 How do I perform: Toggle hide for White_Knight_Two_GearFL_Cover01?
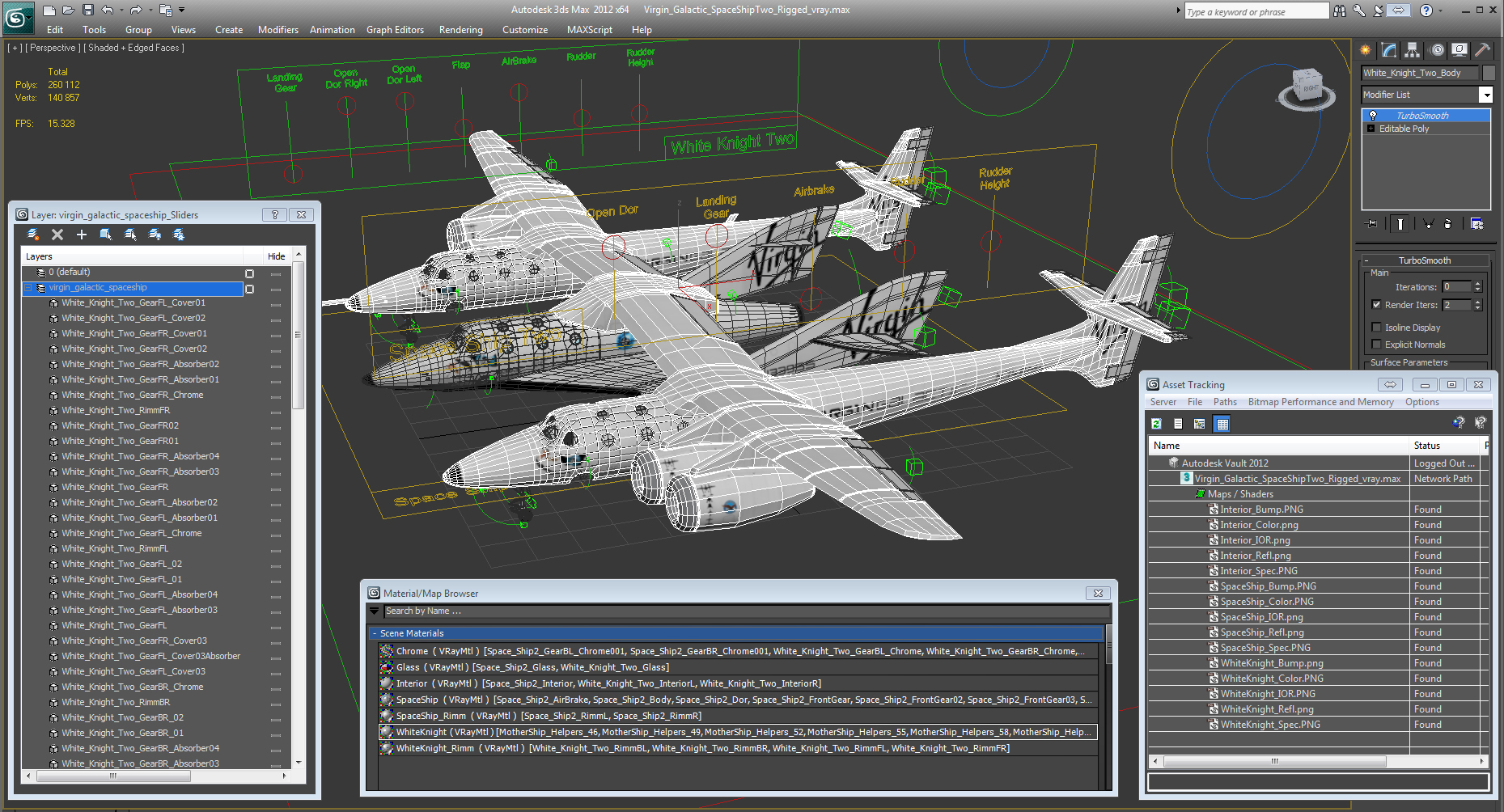[x=276, y=304]
